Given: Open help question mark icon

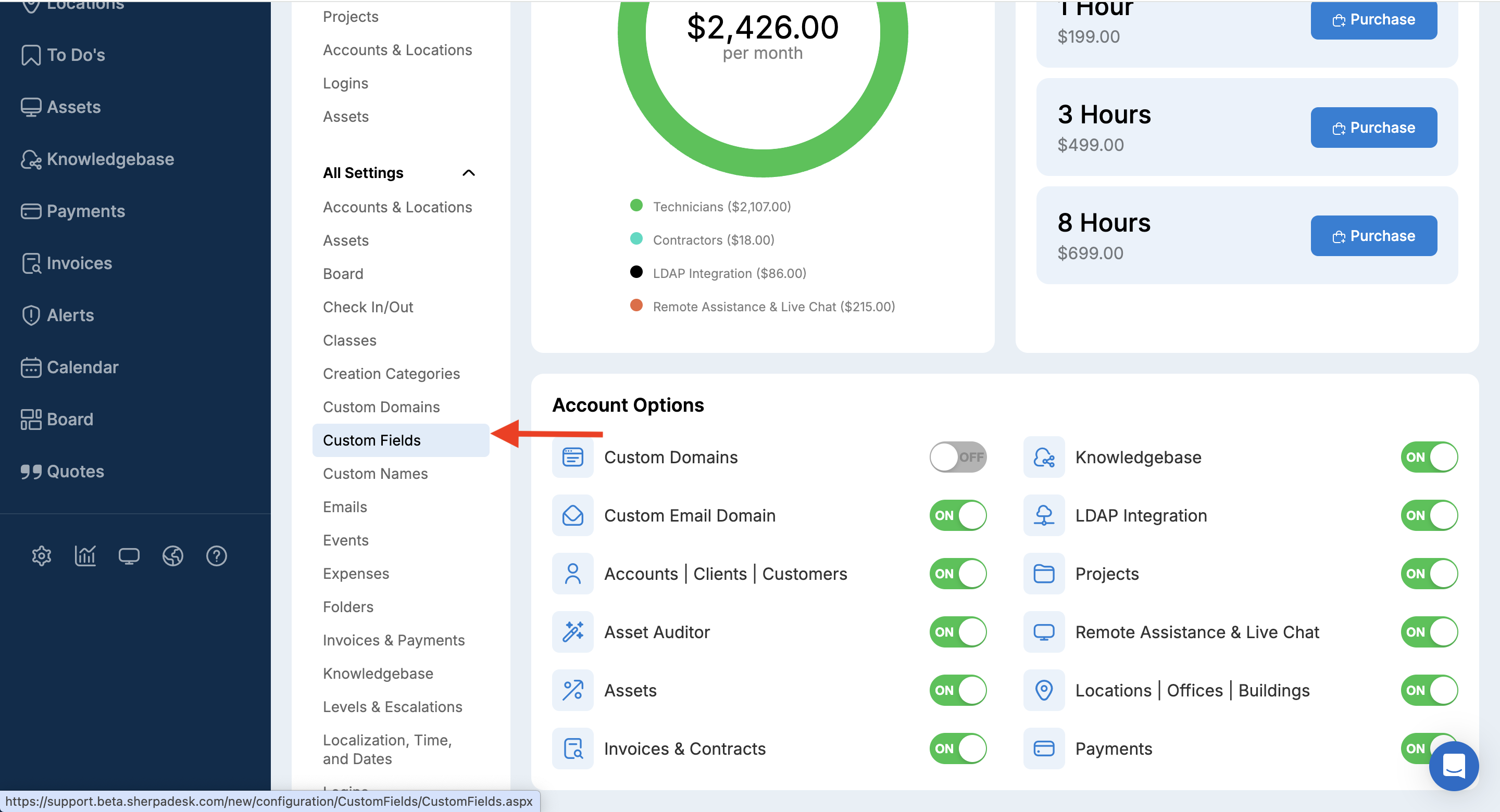Looking at the screenshot, I should tap(216, 556).
